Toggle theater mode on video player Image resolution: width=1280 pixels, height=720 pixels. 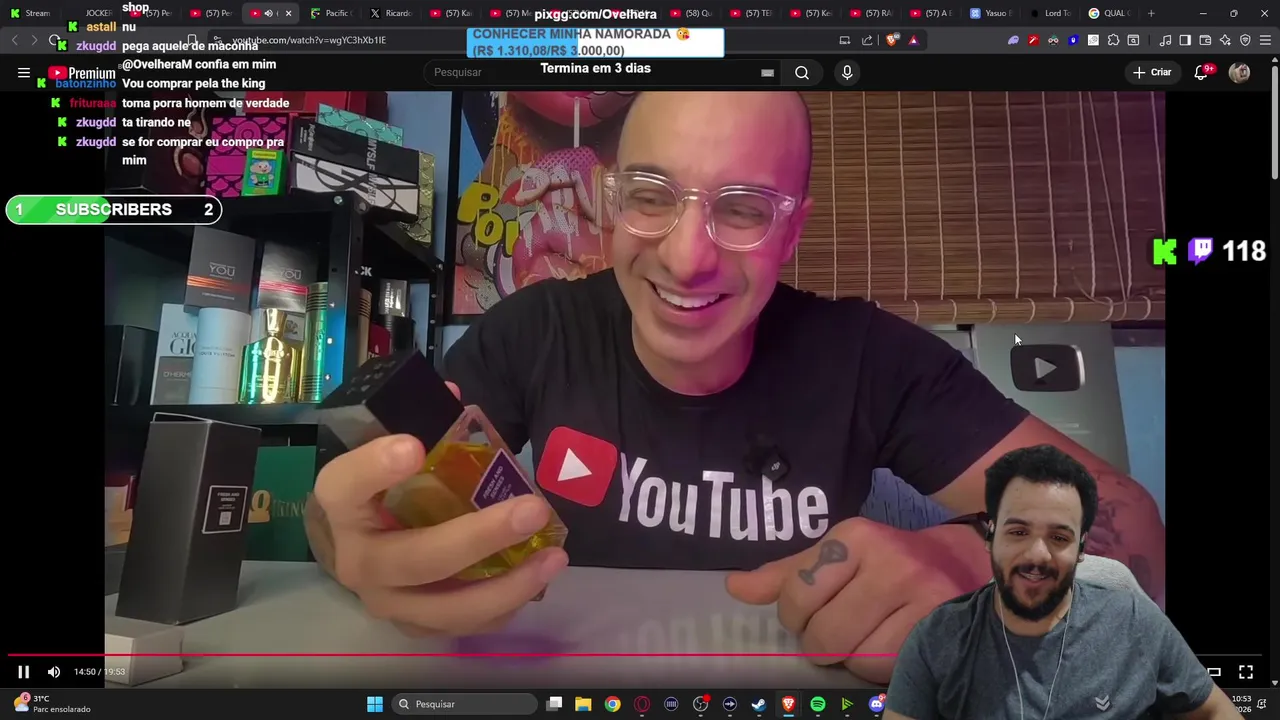click(1214, 672)
